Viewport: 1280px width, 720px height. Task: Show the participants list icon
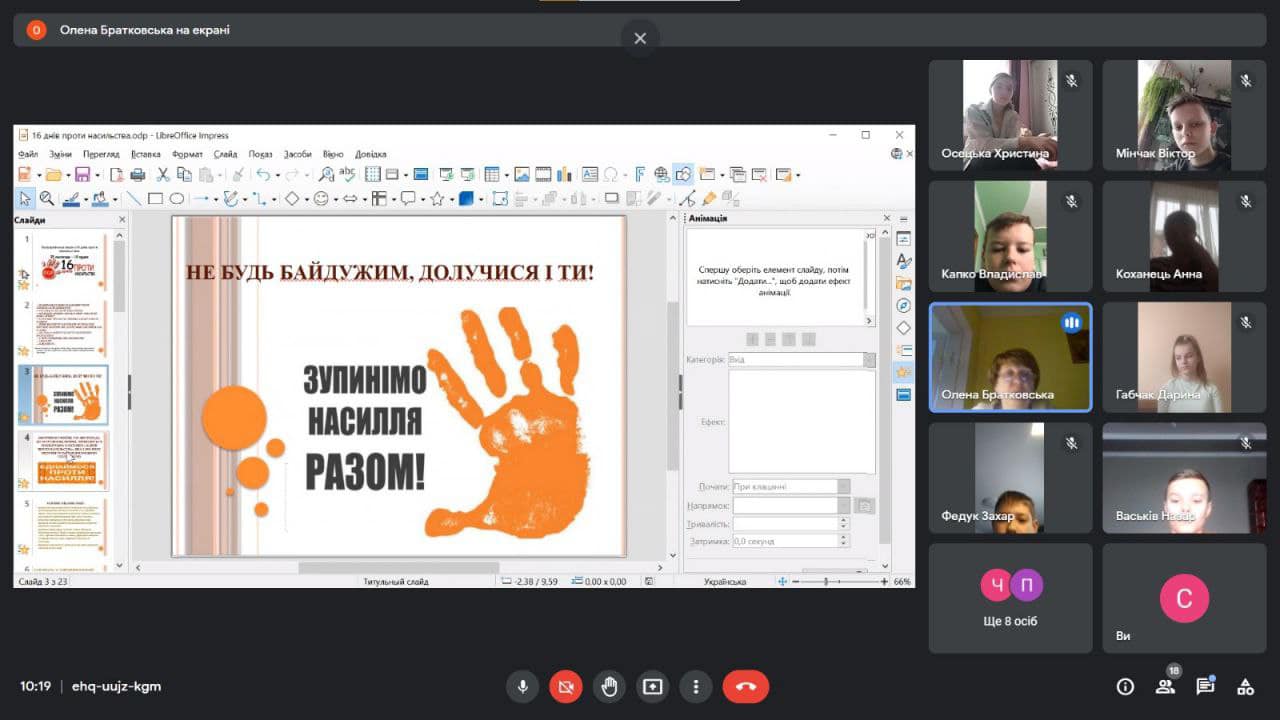coord(1165,687)
